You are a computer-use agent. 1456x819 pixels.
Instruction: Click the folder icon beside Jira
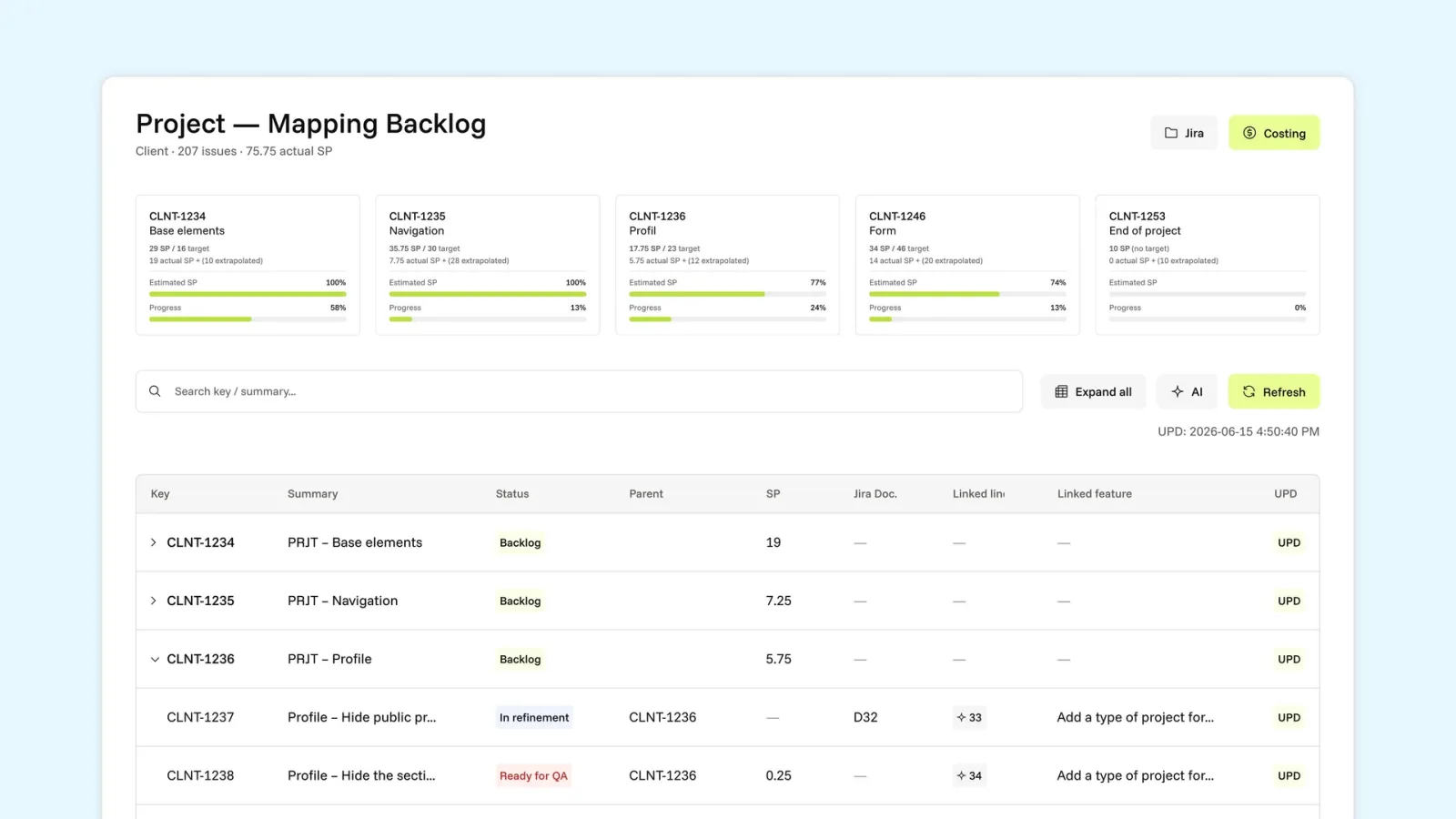(x=1171, y=133)
